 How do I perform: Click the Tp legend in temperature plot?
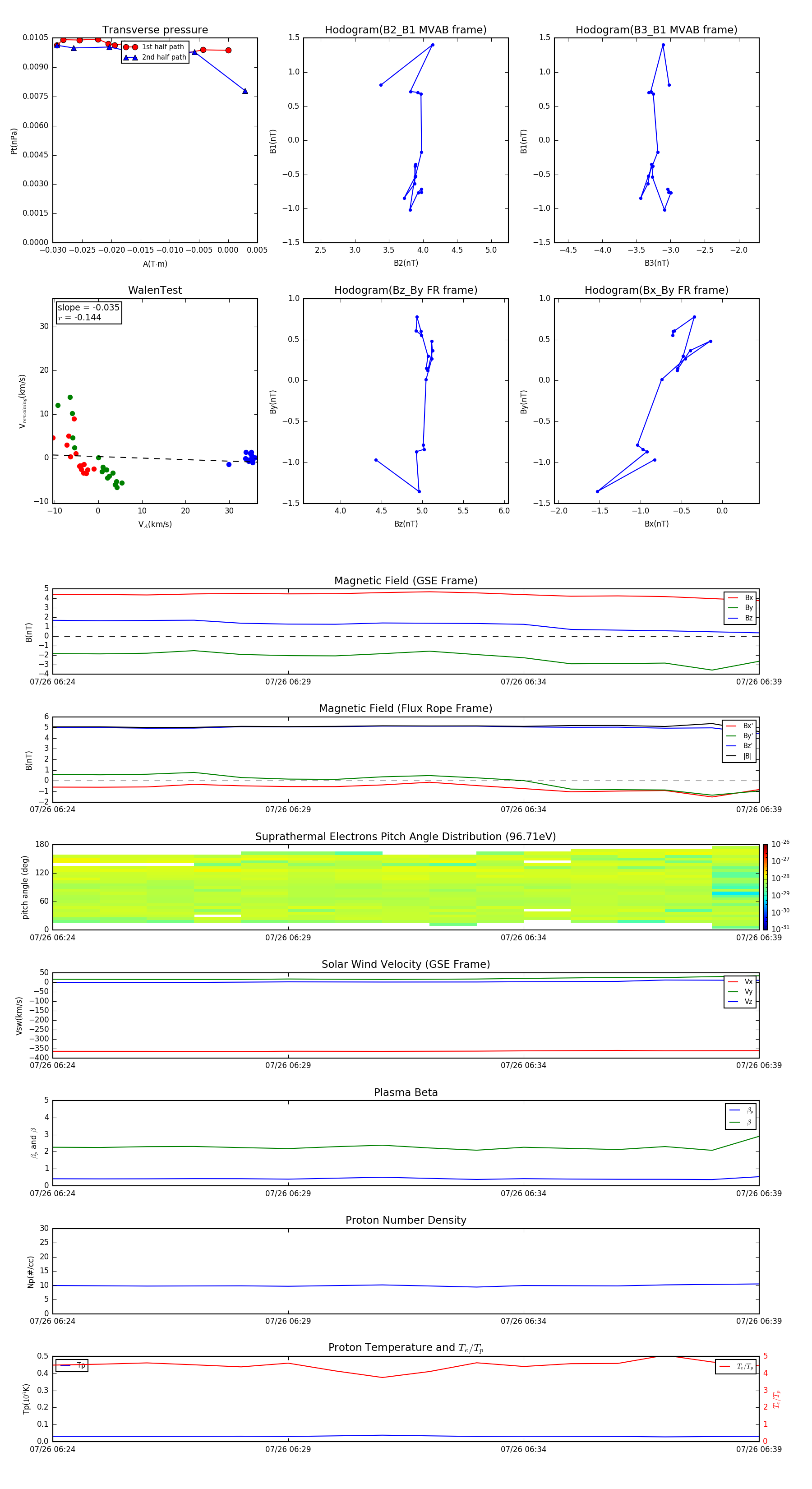72,1365
